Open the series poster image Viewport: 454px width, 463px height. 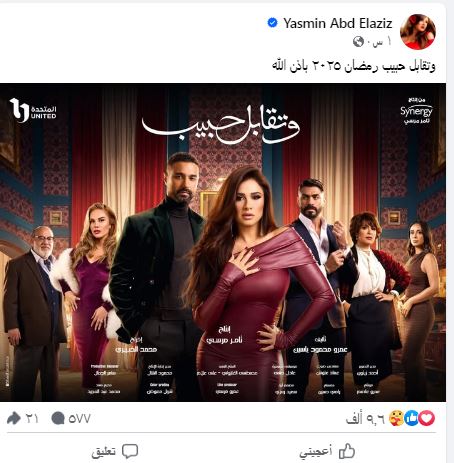click(x=223, y=242)
